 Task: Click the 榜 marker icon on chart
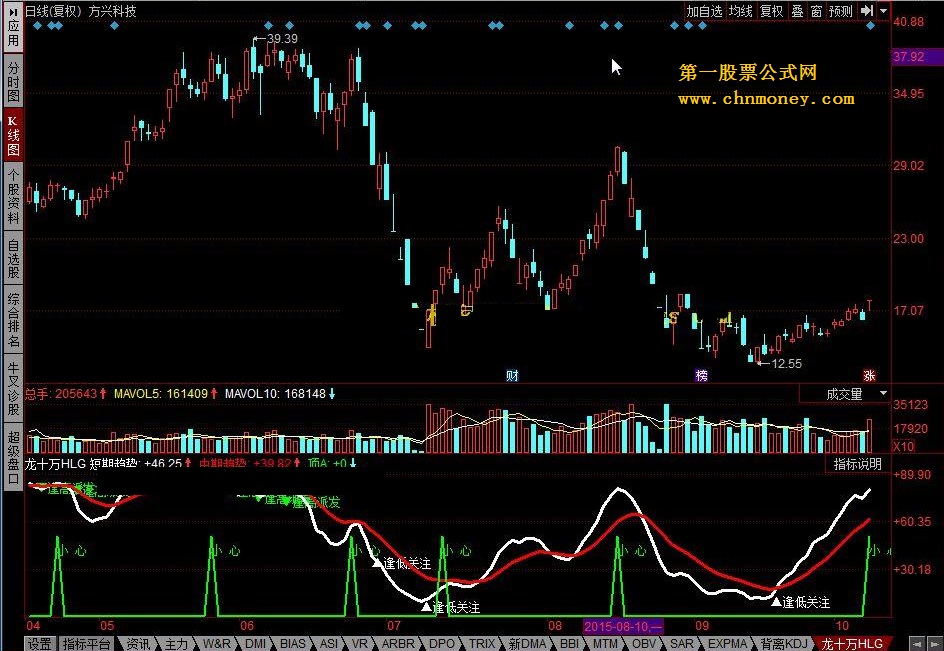(x=701, y=376)
